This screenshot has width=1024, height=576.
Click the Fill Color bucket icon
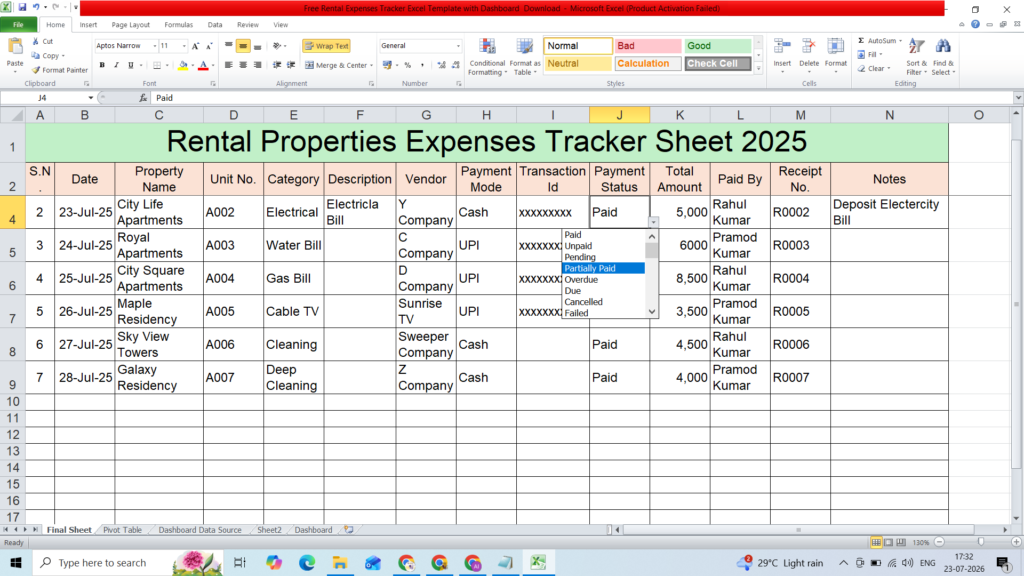(x=183, y=65)
